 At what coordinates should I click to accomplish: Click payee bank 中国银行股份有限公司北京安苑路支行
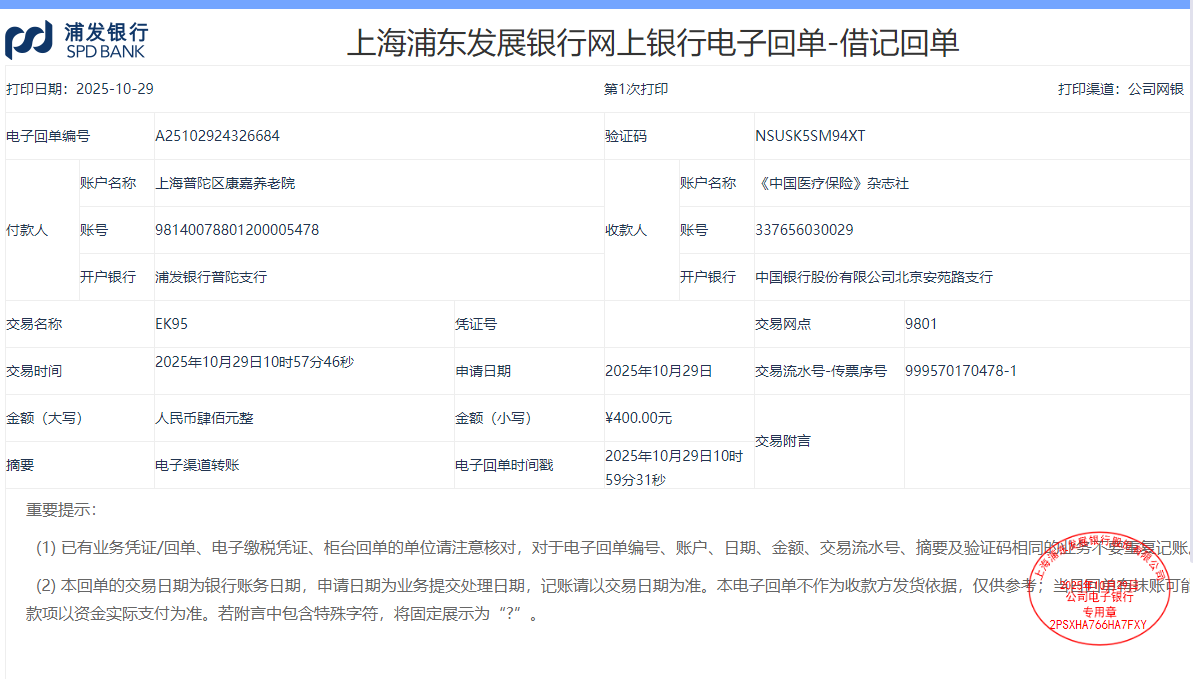874,277
